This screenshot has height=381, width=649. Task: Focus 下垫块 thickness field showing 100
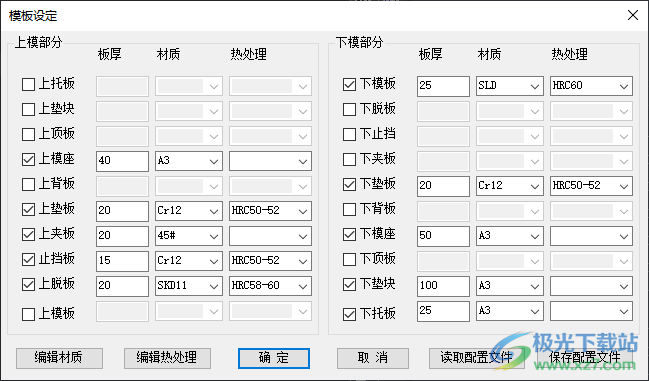point(443,286)
